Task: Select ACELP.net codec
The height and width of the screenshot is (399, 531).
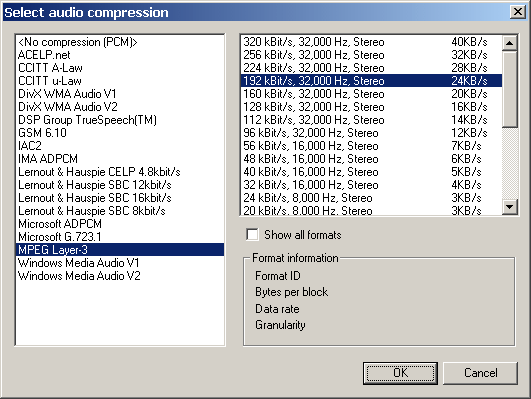Action: pyautogui.click(x=120, y=55)
